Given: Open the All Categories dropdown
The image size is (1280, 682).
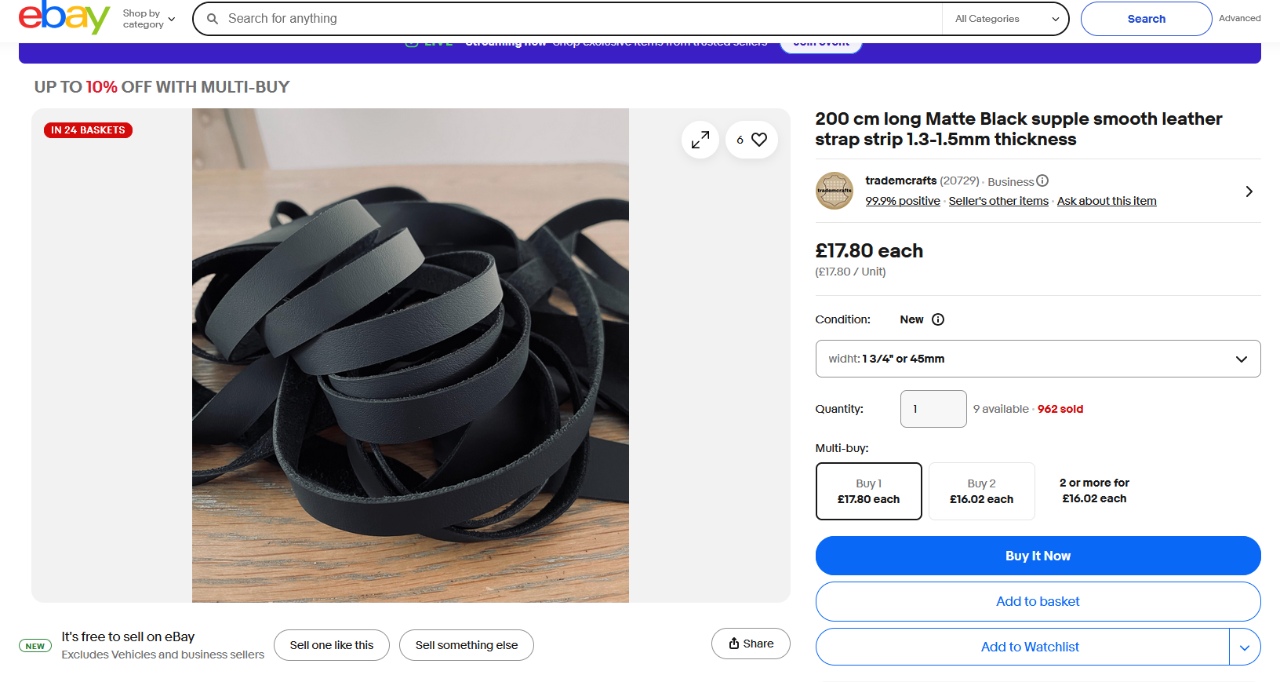Looking at the screenshot, I should (x=1005, y=19).
